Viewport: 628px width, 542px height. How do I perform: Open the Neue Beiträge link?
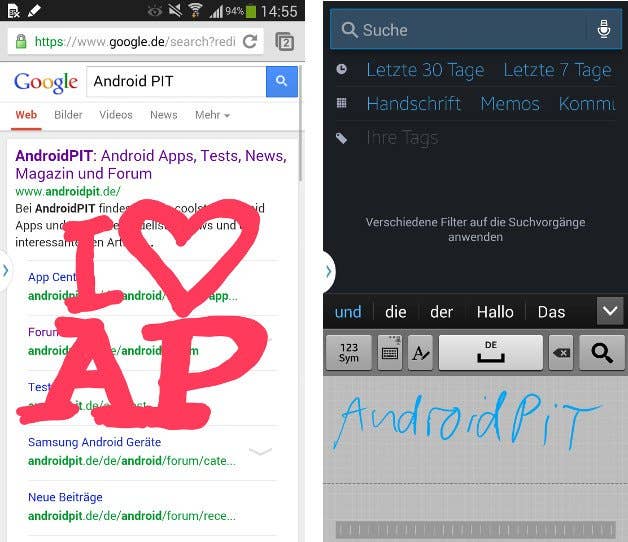(x=65, y=498)
